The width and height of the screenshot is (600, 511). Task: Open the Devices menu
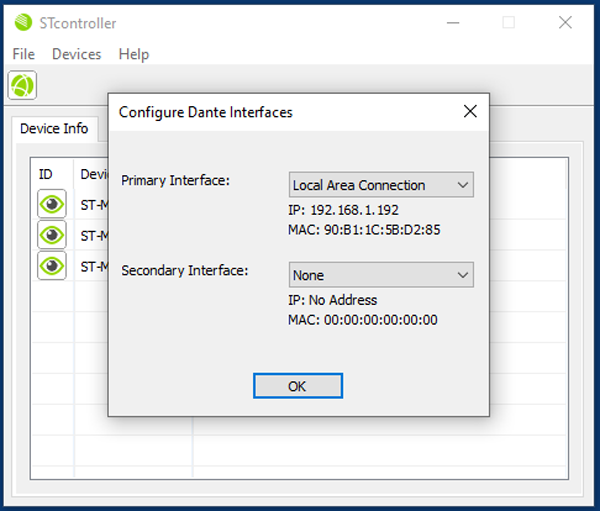tap(76, 54)
